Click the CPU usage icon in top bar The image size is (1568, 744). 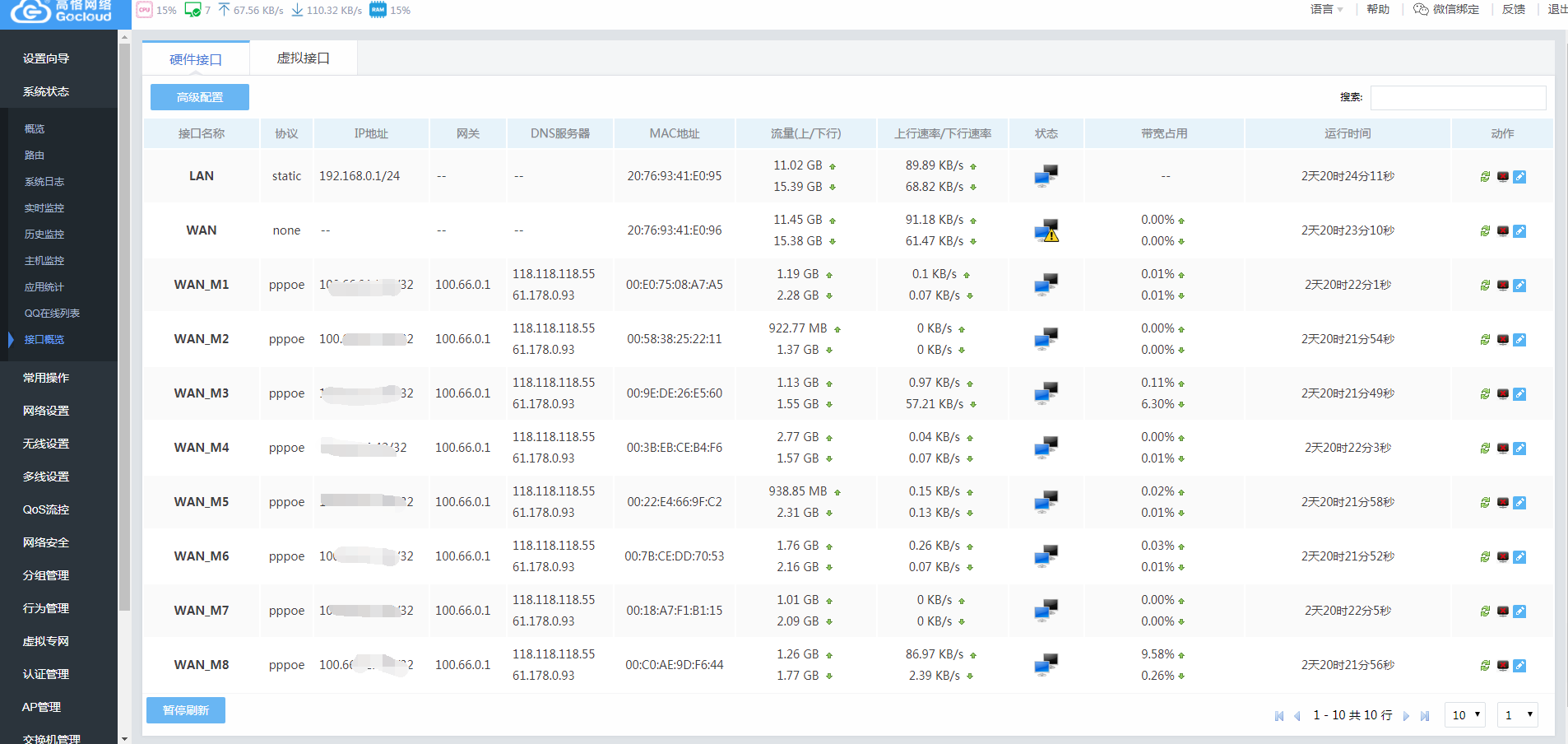[x=145, y=10]
